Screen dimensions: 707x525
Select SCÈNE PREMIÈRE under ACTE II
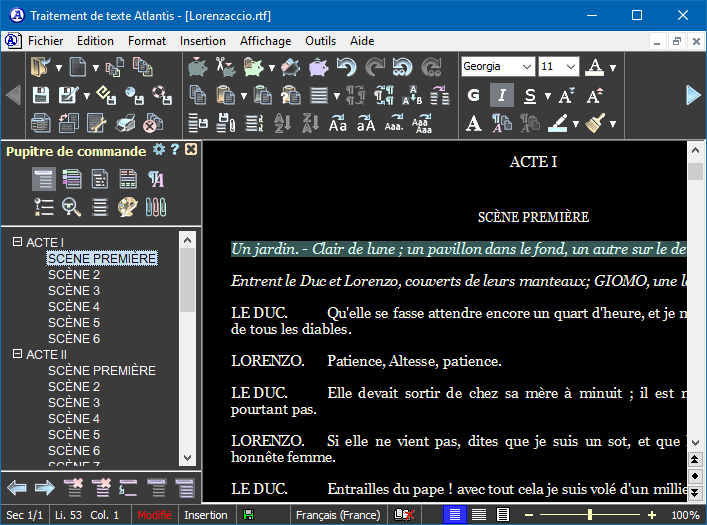coord(102,370)
